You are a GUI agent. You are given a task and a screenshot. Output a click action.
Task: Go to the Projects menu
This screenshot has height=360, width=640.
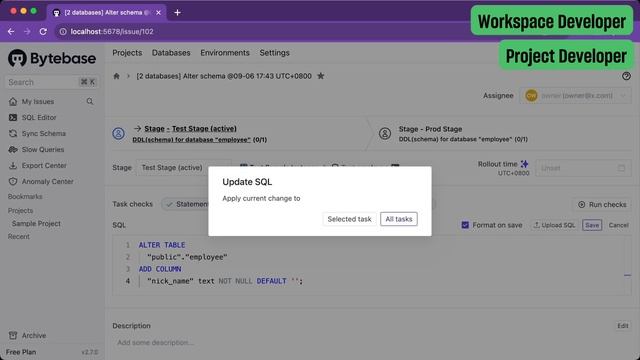127,53
